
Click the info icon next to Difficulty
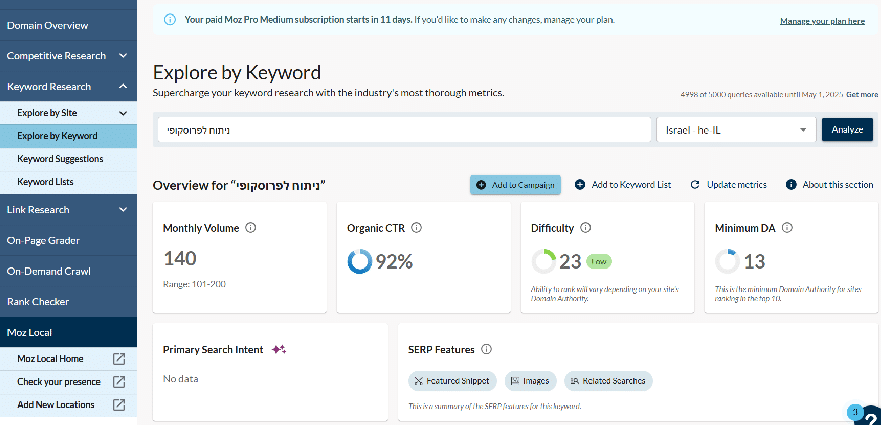coord(585,228)
